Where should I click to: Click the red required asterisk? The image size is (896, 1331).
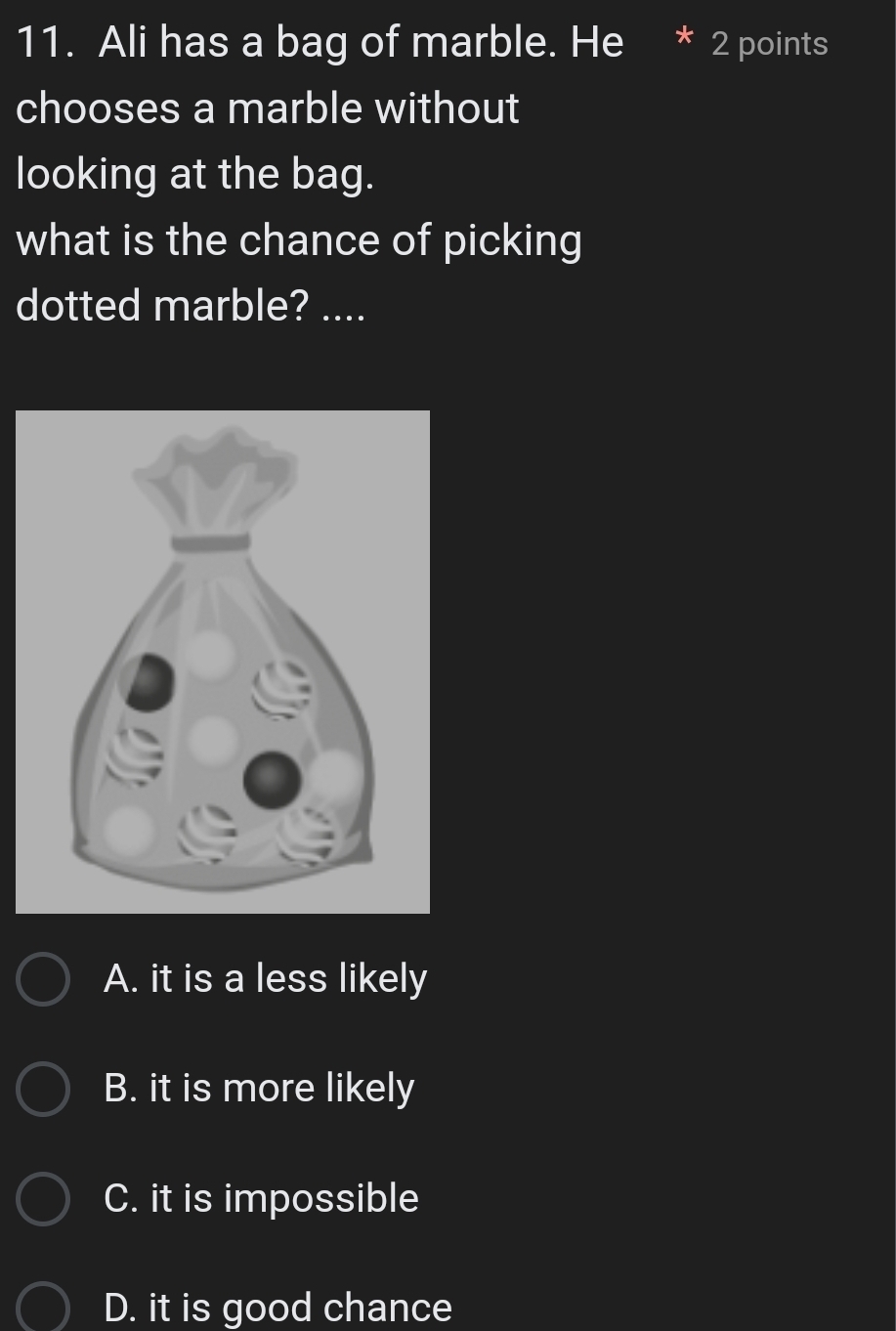pos(685,41)
